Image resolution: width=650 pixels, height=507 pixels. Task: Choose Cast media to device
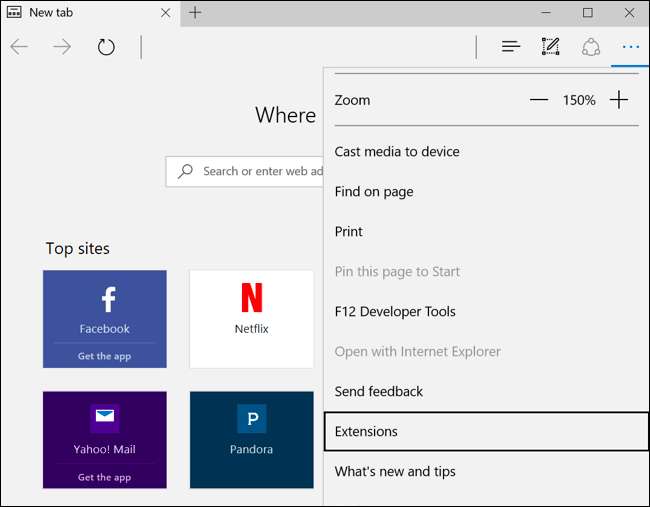[397, 152]
